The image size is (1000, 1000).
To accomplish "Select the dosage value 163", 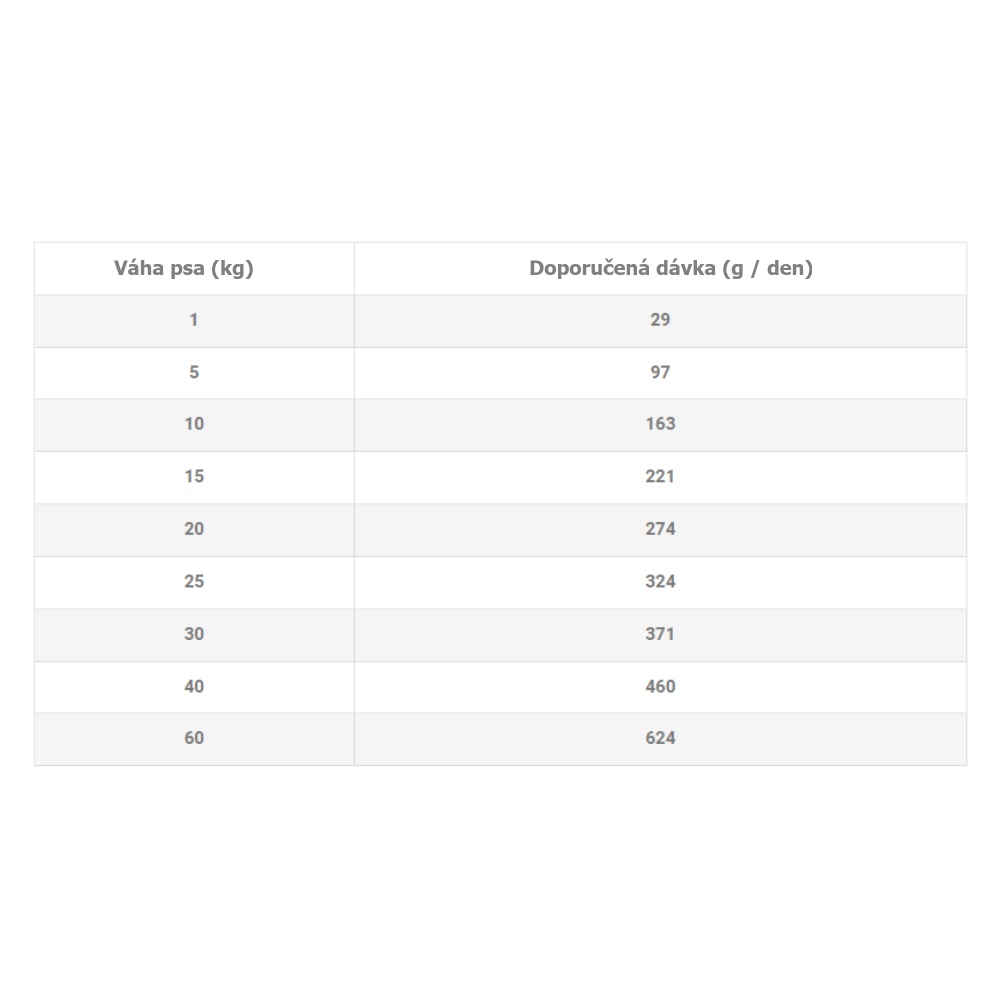I will [660, 424].
